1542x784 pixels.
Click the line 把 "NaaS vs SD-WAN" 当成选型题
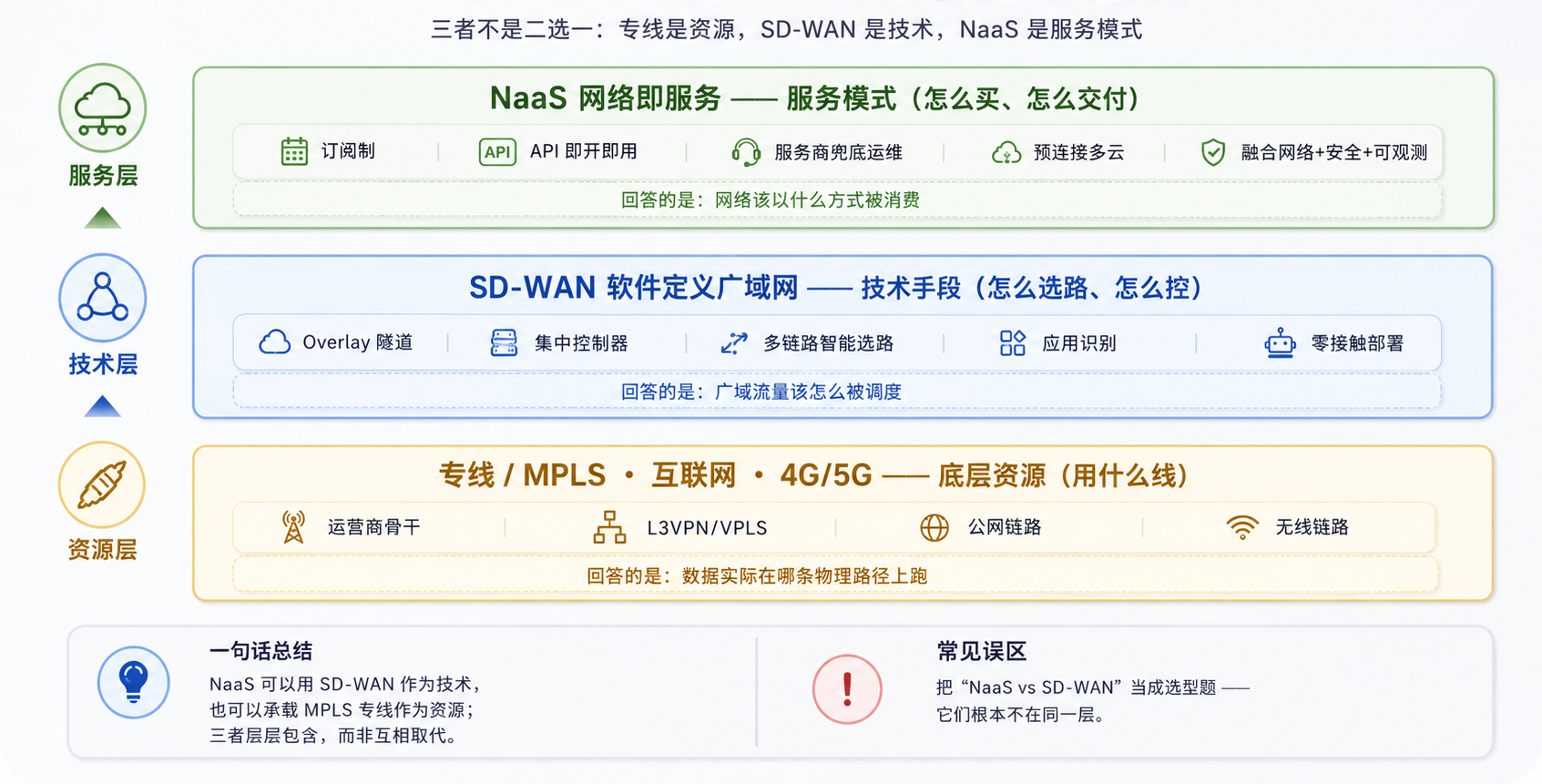click(x=1093, y=687)
